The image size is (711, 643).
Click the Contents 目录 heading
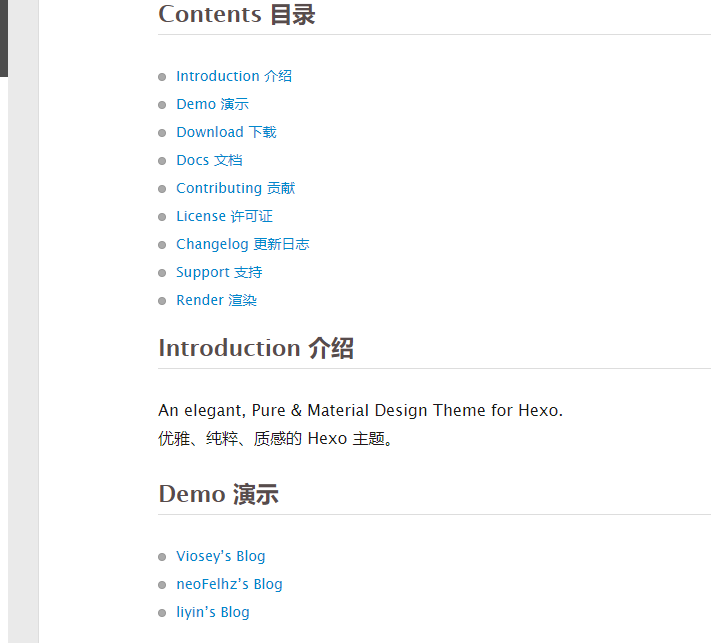pyautogui.click(x=237, y=14)
